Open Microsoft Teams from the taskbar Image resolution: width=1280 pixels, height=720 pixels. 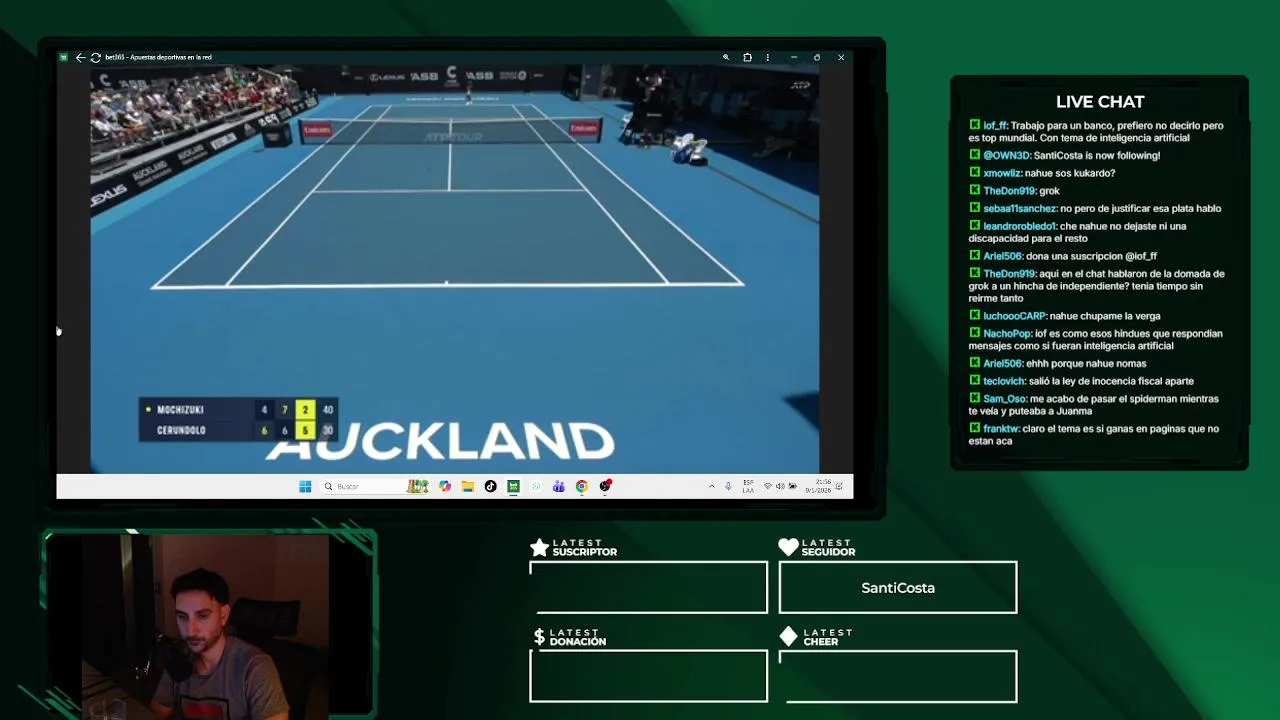(558, 486)
